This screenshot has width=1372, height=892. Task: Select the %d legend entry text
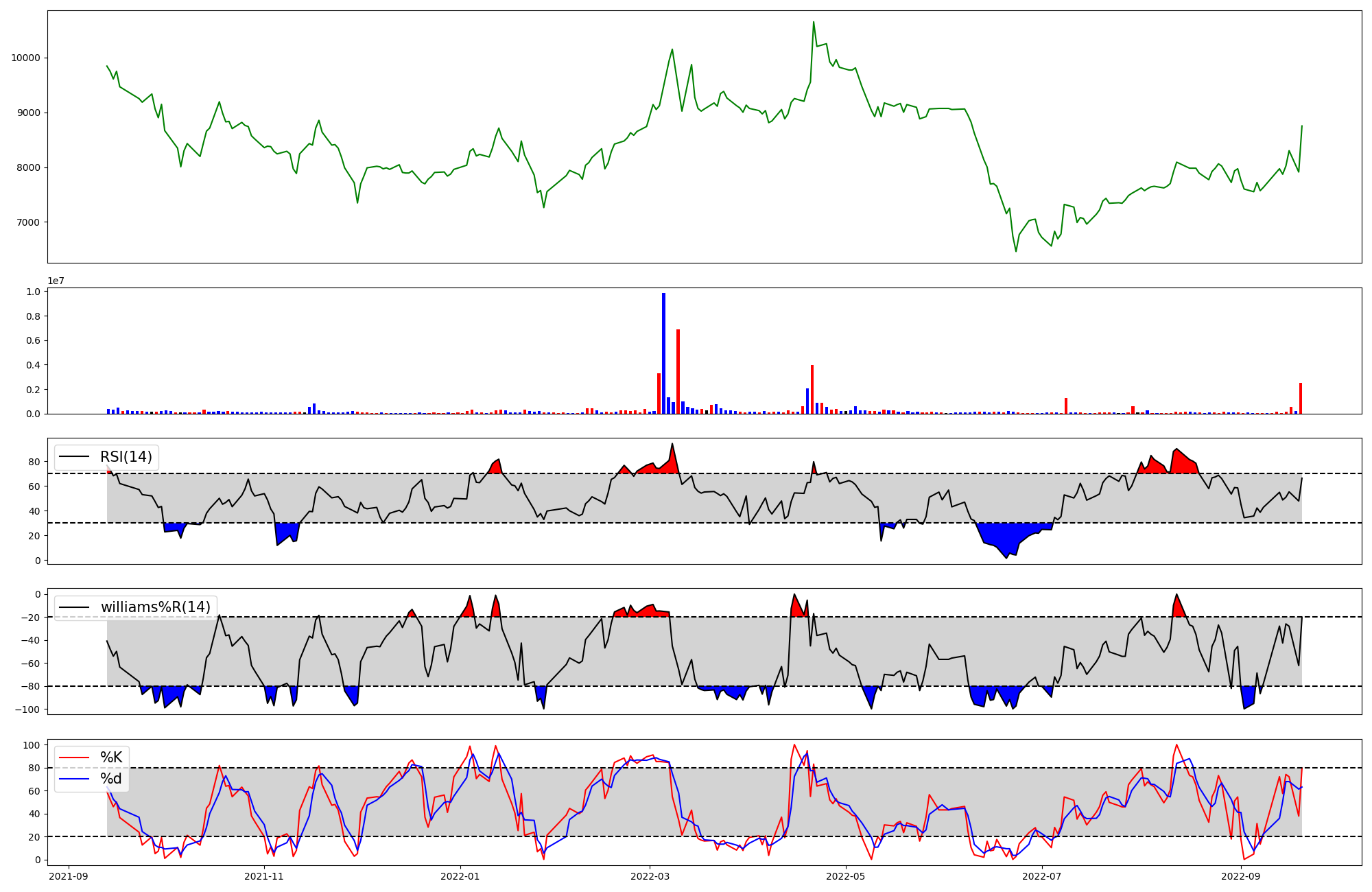[111, 779]
